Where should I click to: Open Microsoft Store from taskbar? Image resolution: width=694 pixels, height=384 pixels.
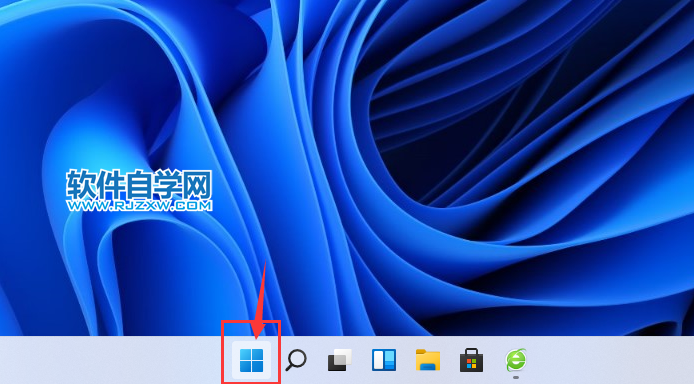(472, 360)
